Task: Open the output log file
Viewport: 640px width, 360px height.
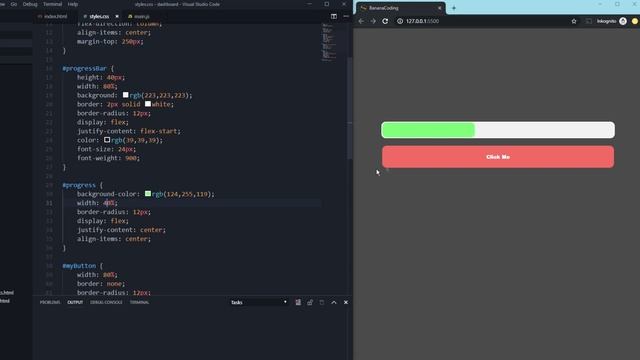Action: (322, 302)
